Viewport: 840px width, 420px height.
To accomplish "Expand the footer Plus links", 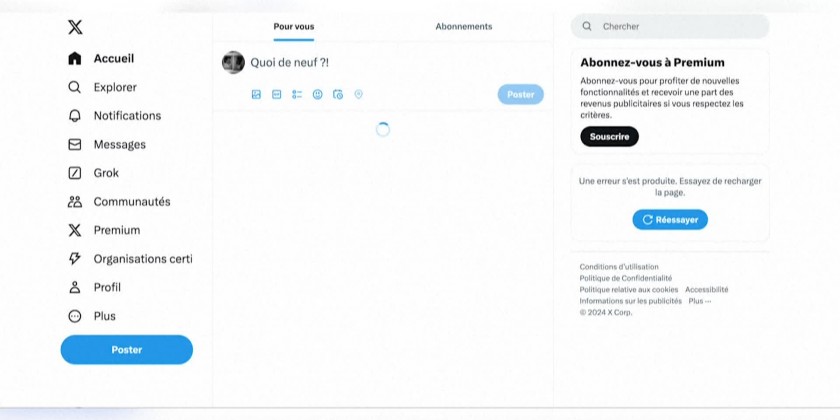I will point(699,301).
